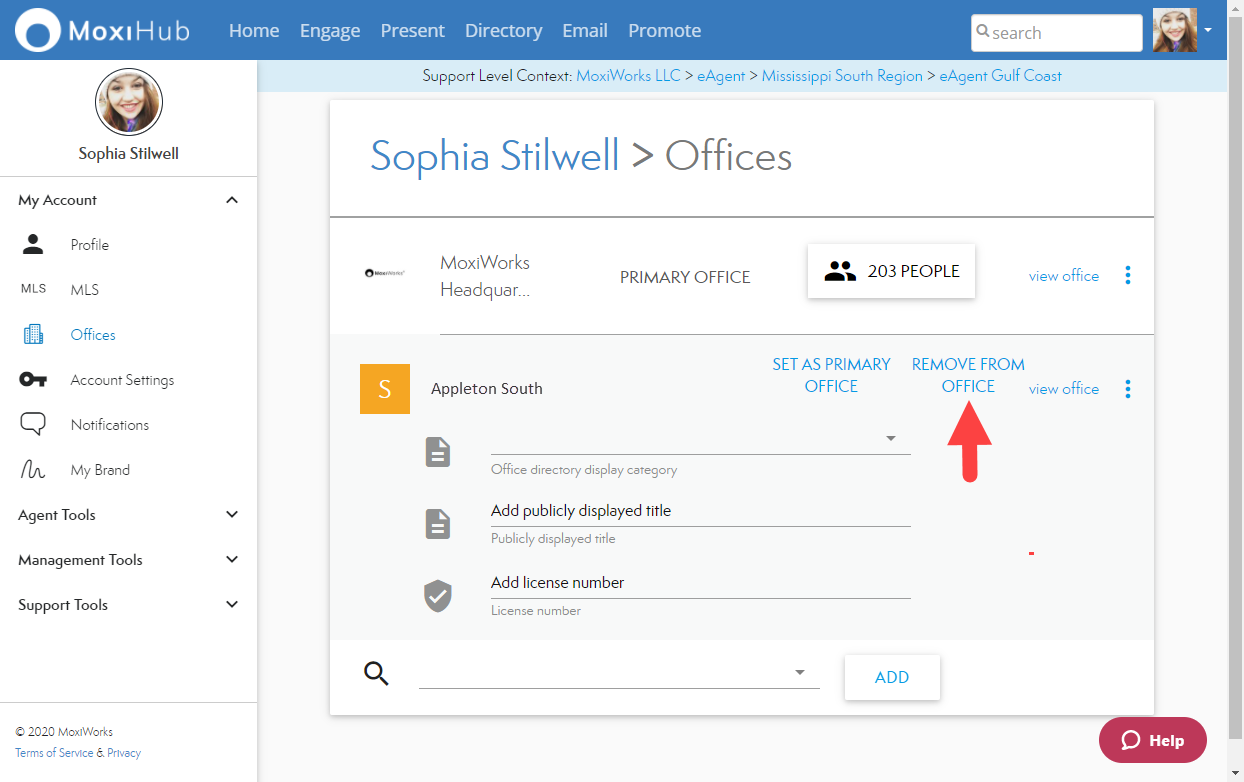This screenshot has height=782, width=1244.
Task: Open the user avatar dropdown in header
Action: [x=1207, y=30]
